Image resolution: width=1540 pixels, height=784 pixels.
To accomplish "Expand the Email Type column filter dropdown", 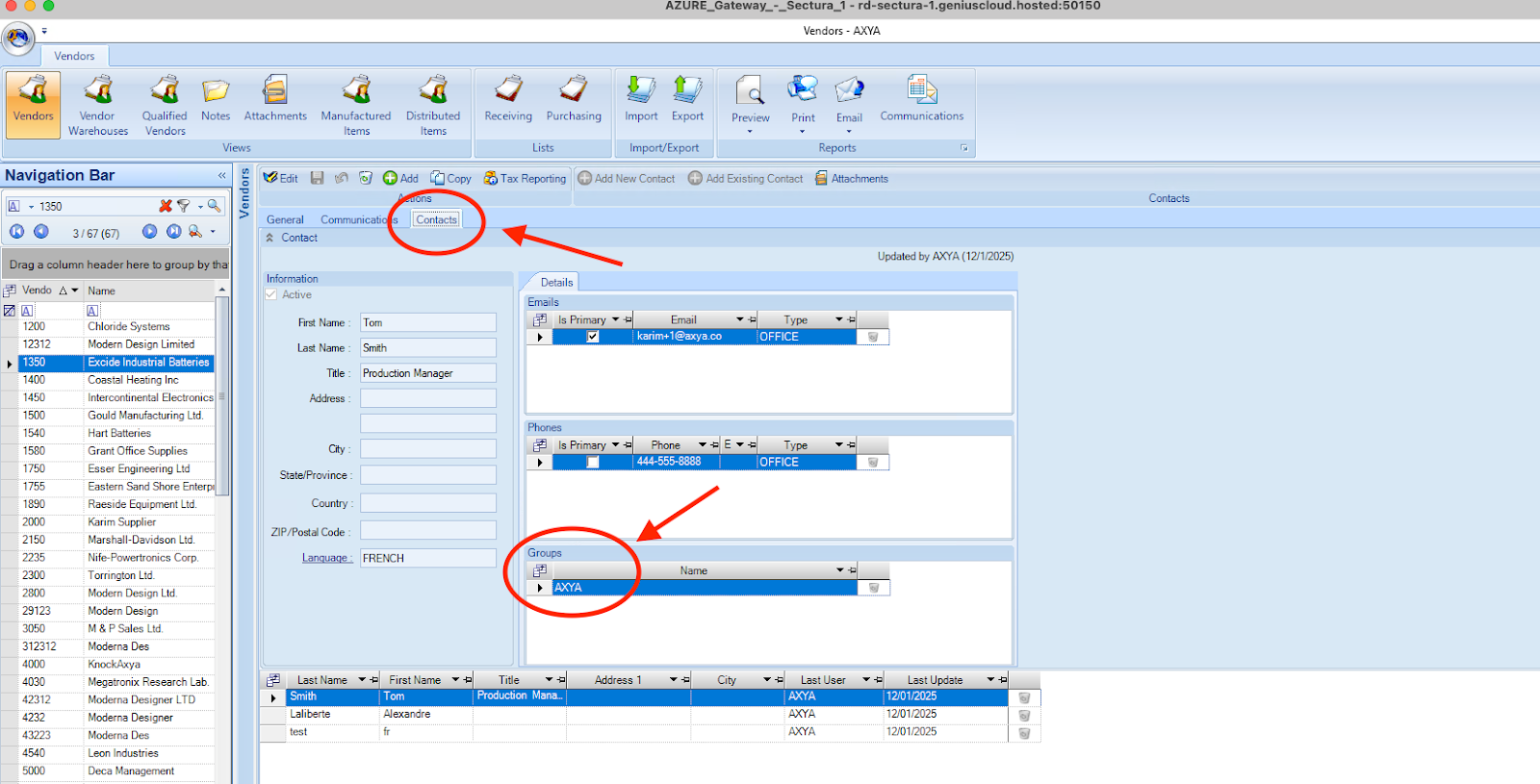I will (838, 320).
